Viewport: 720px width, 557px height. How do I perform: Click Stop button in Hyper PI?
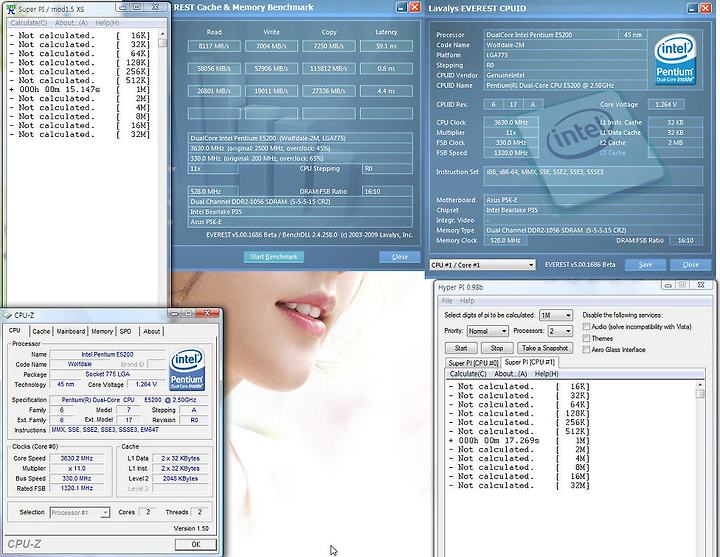[497, 348]
